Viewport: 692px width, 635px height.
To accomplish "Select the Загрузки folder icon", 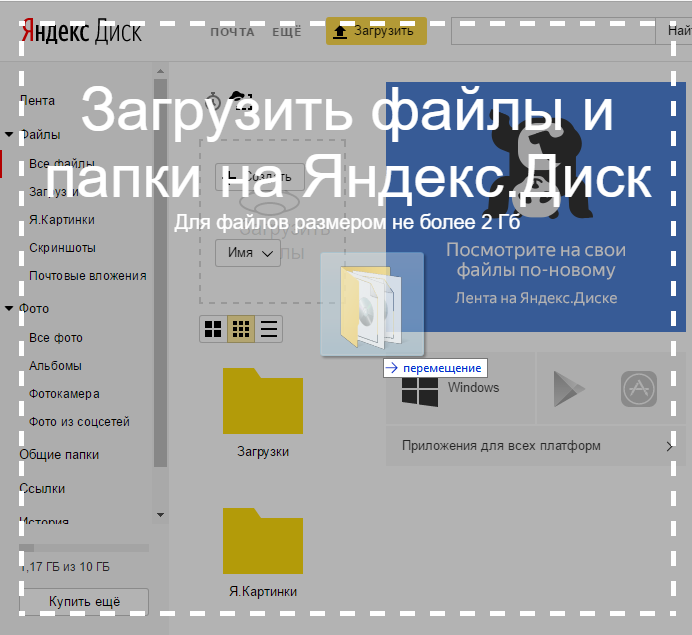I will tap(263, 401).
